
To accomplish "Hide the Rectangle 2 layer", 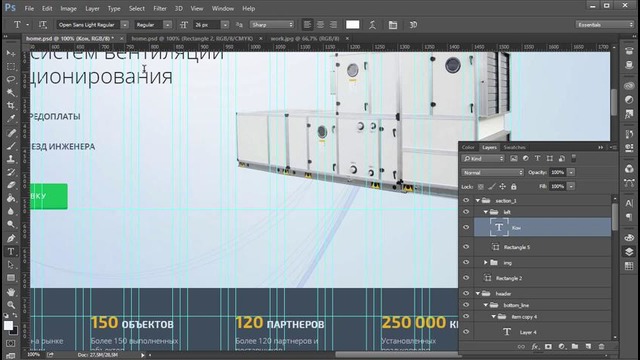I will coord(466,278).
